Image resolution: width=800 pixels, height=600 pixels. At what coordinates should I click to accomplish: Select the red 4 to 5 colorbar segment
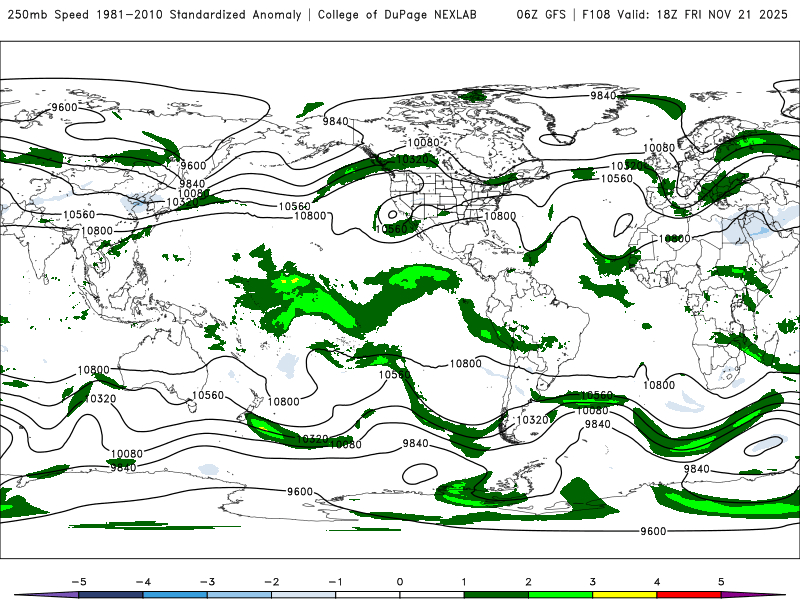689,595
